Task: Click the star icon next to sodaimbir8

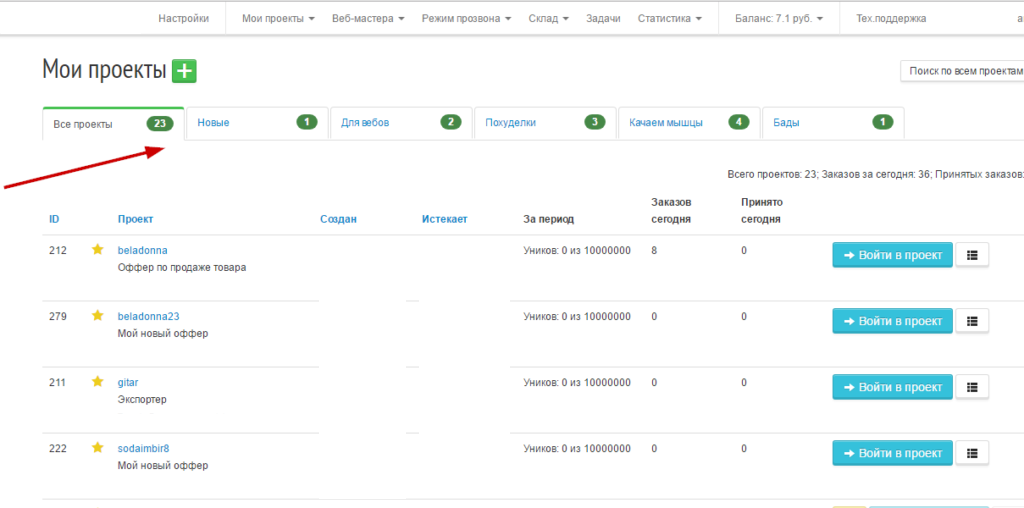Action: pyautogui.click(x=98, y=448)
